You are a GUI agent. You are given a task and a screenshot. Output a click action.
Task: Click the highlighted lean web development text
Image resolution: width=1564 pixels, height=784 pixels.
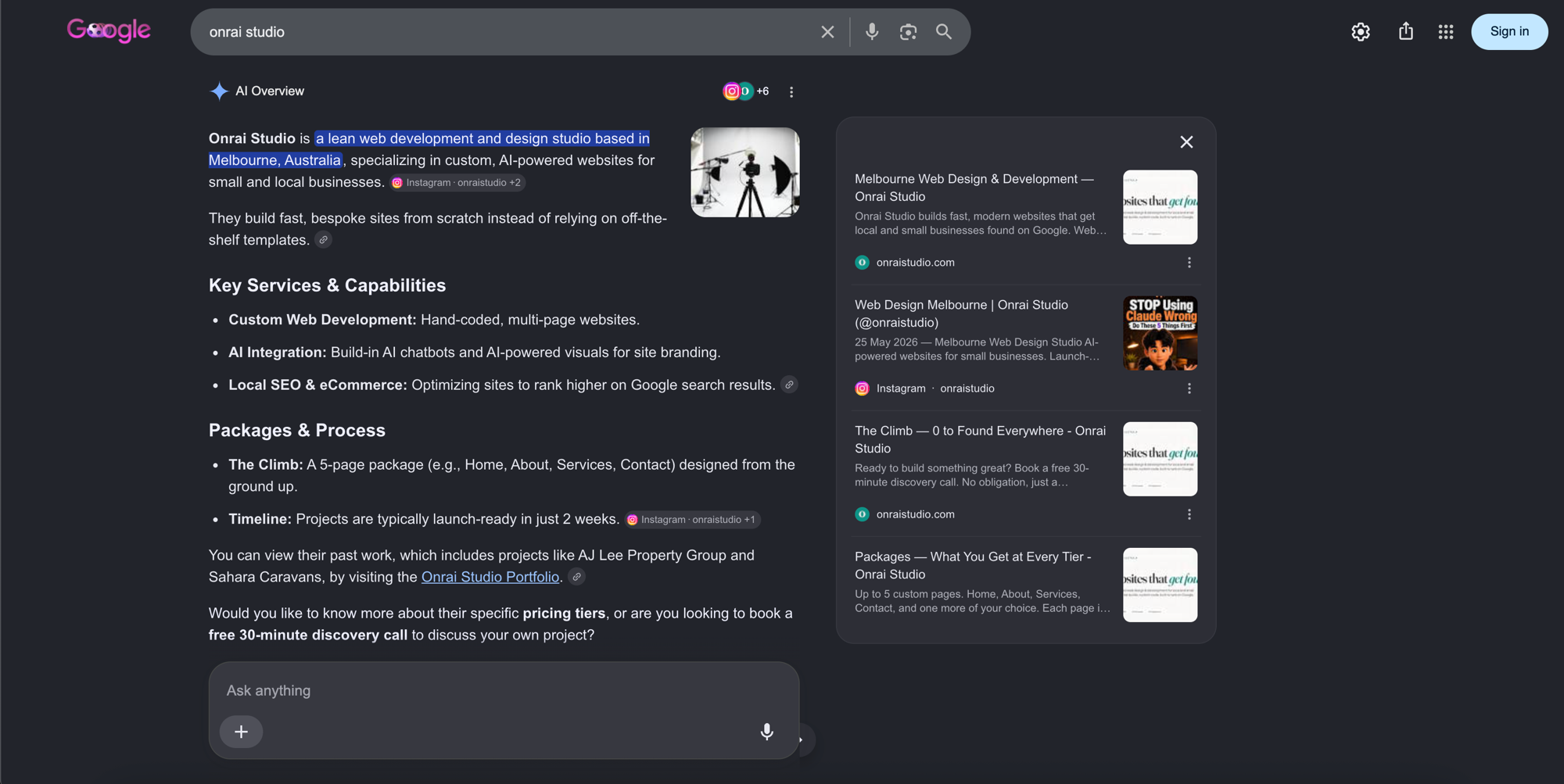429,149
